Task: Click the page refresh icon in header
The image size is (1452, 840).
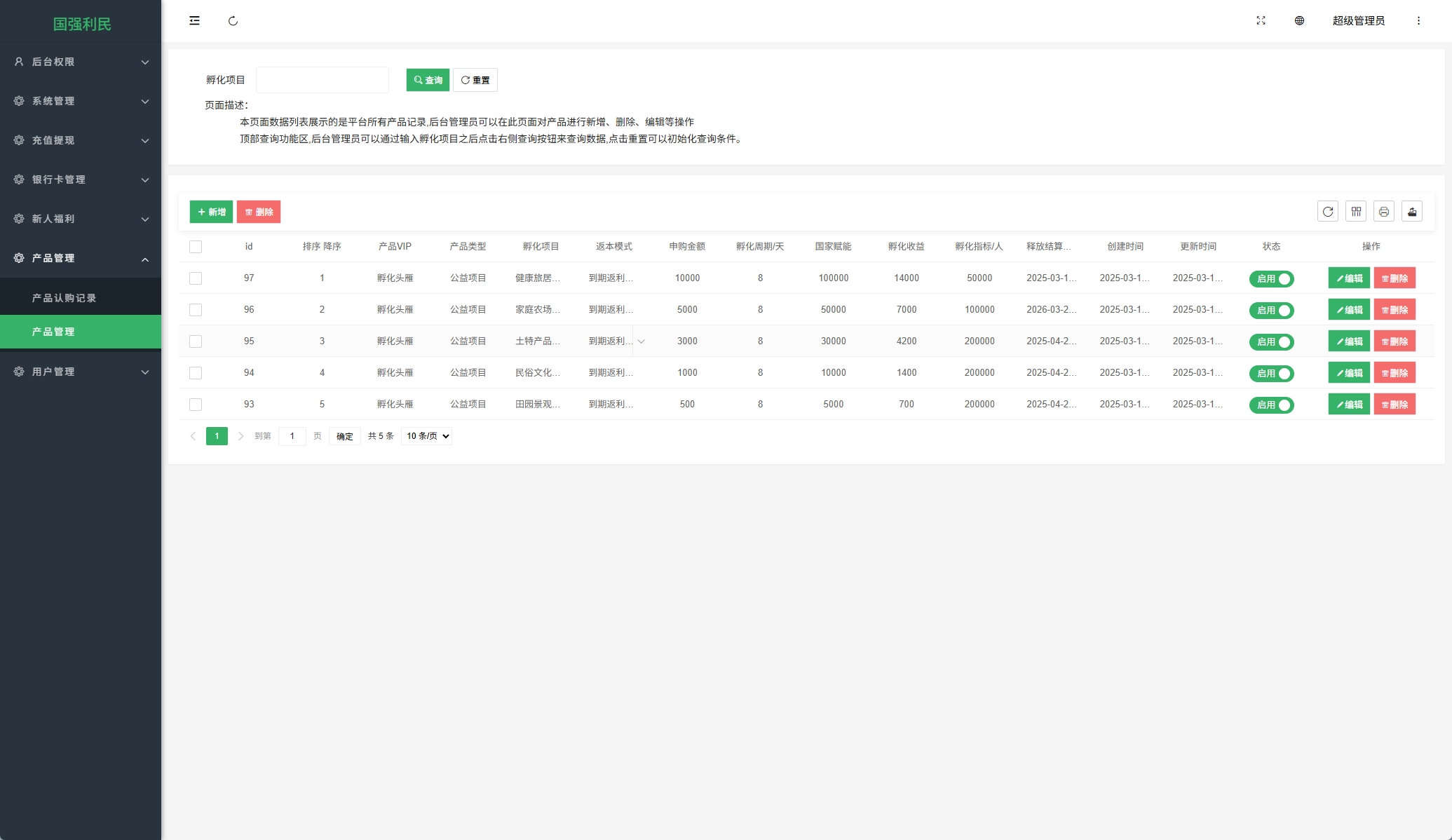Action: pyautogui.click(x=233, y=21)
